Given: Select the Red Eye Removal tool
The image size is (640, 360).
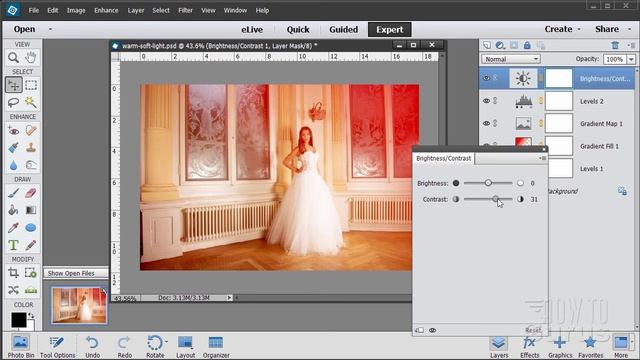Looking at the screenshot, I should [x=13, y=131].
